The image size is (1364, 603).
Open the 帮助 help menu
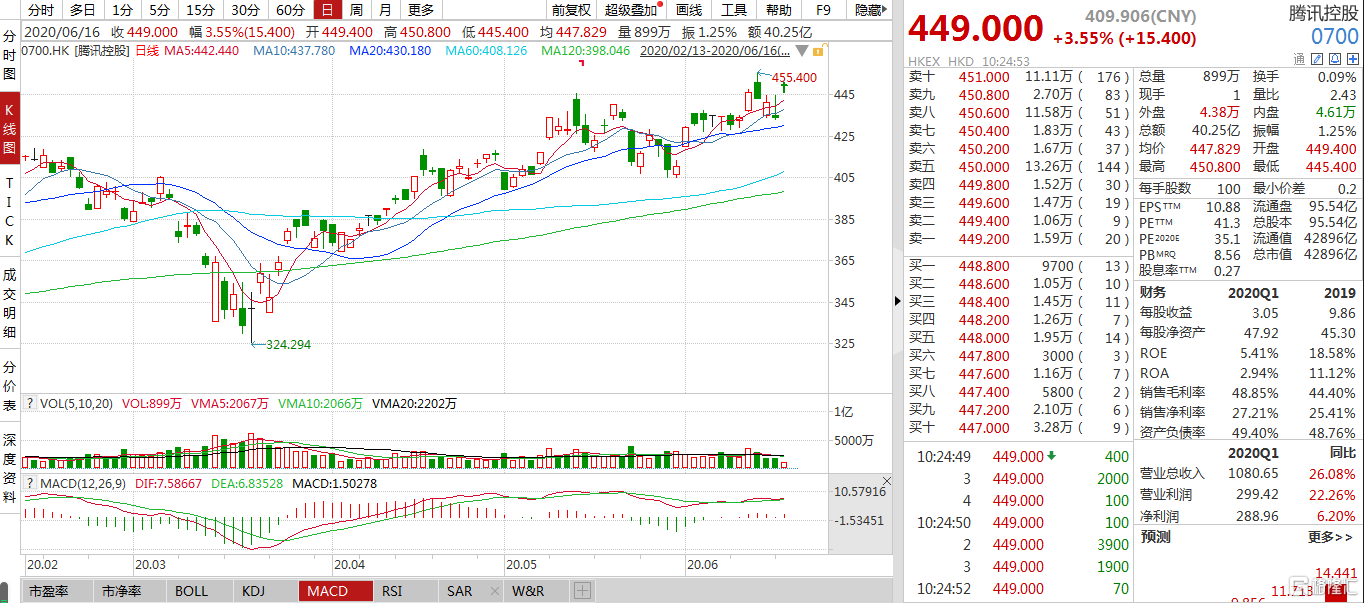[778, 10]
